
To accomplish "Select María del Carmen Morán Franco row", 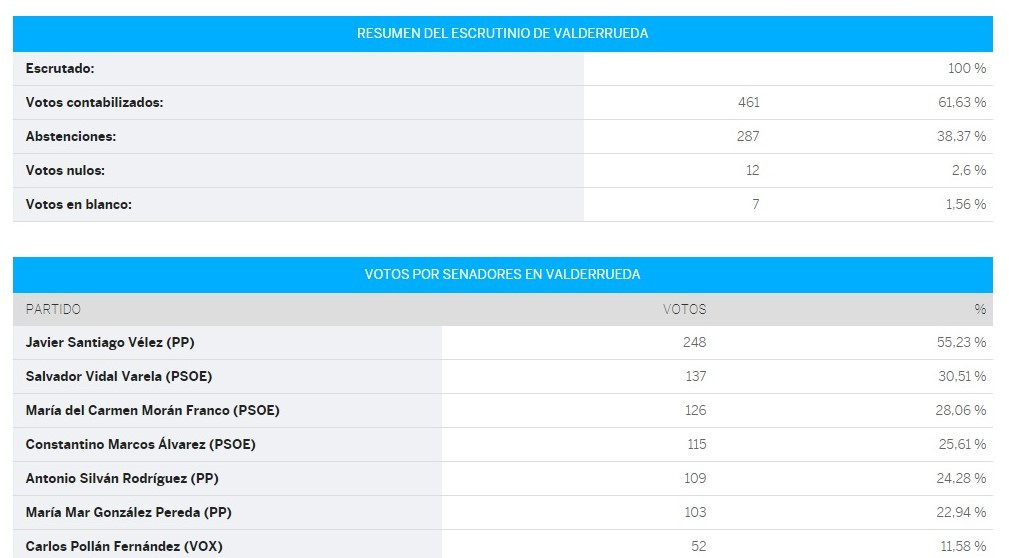I will 503,411.
